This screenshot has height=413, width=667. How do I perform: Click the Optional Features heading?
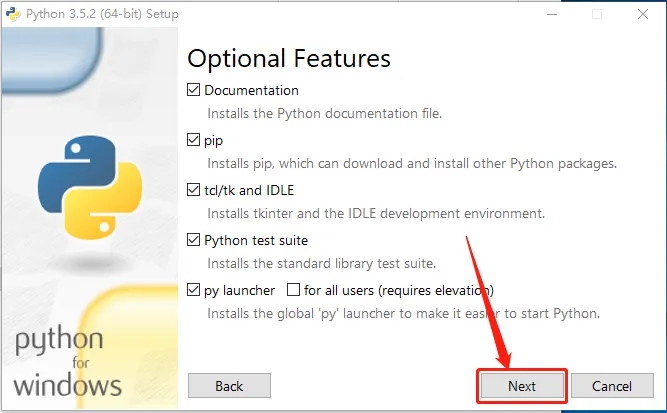pyautogui.click(x=289, y=59)
